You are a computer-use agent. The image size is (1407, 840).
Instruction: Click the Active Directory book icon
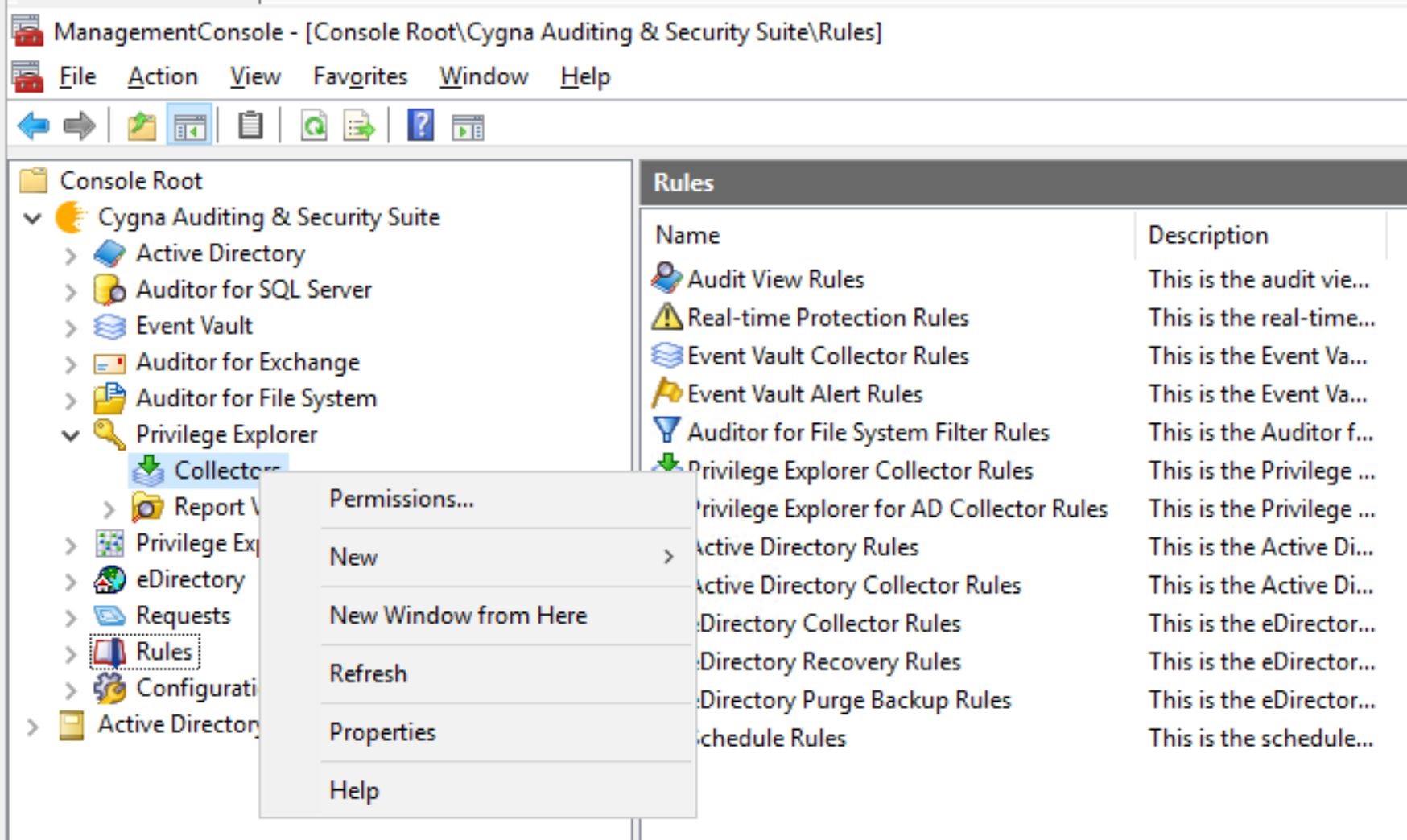pyautogui.click(x=109, y=253)
